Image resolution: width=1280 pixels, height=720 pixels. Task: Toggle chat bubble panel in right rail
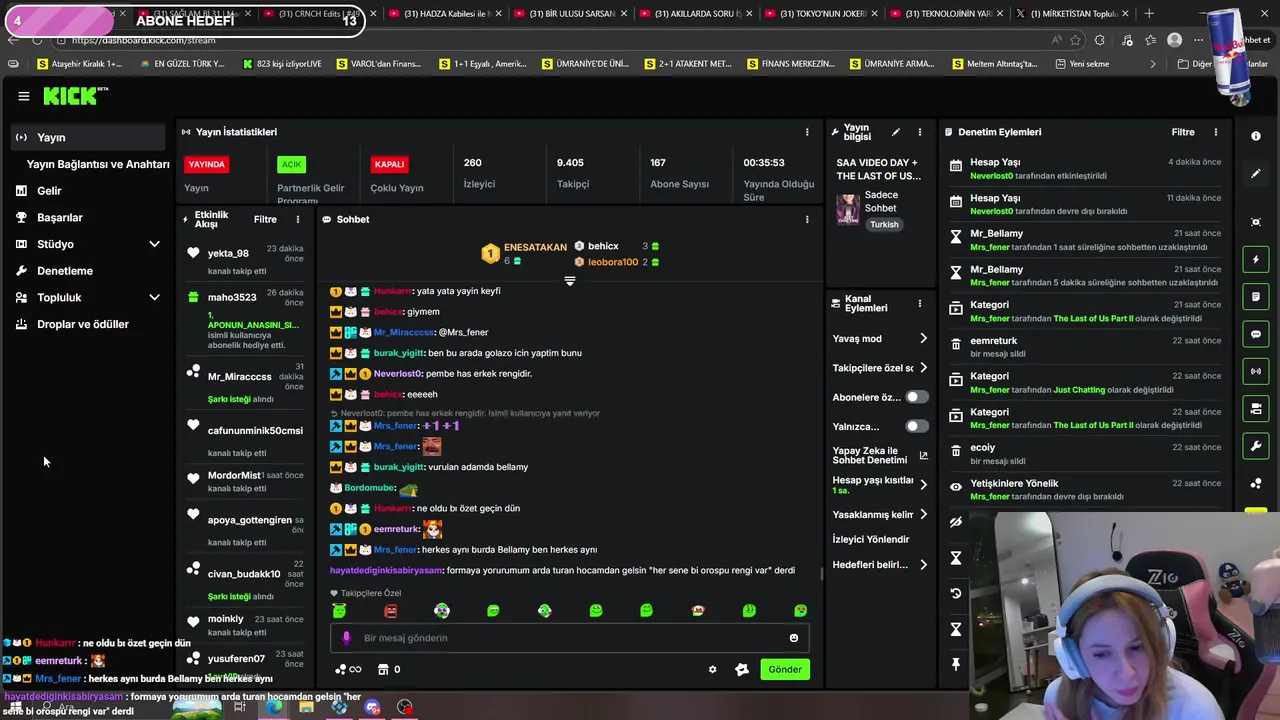(1256, 334)
